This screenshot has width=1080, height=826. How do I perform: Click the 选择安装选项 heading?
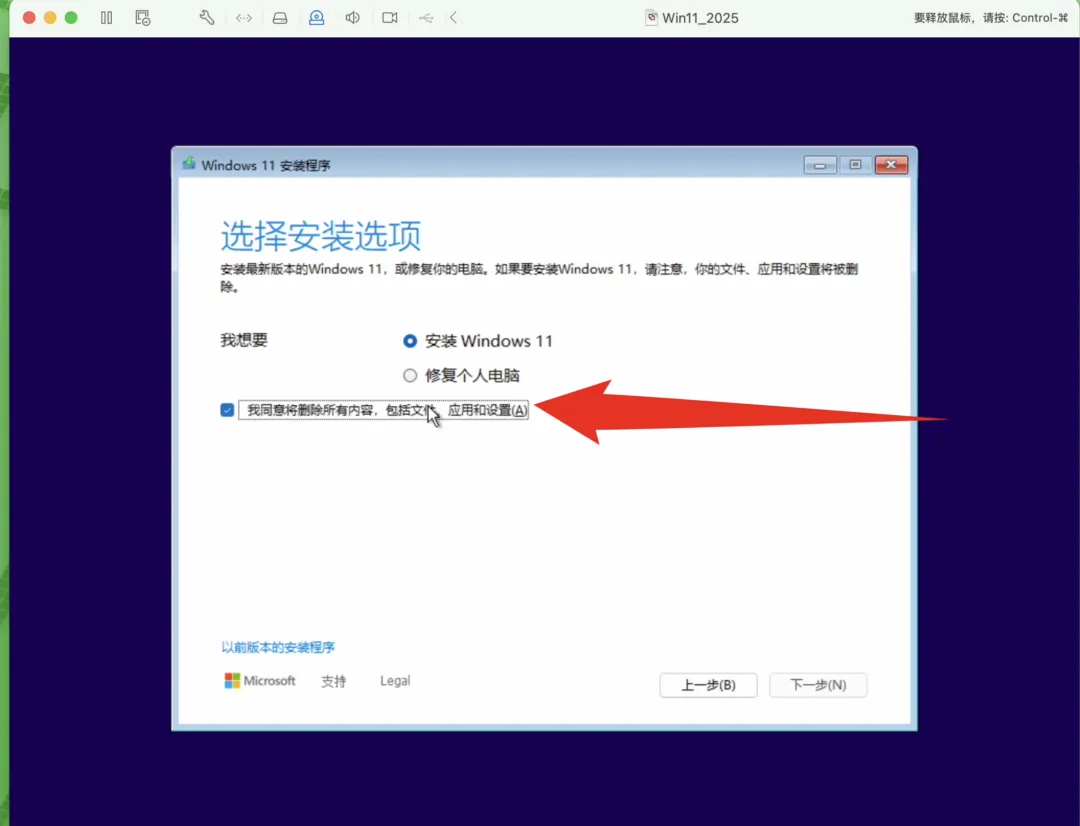(x=320, y=236)
